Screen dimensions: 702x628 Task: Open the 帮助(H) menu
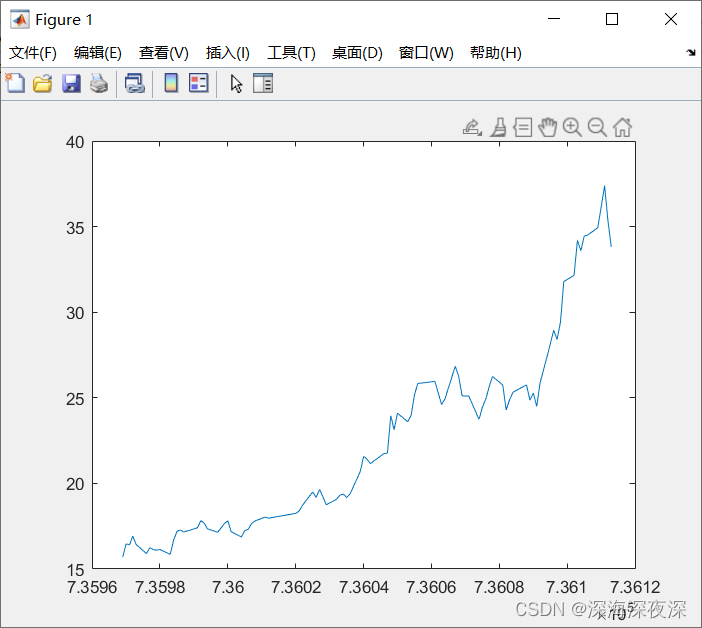coord(496,53)
